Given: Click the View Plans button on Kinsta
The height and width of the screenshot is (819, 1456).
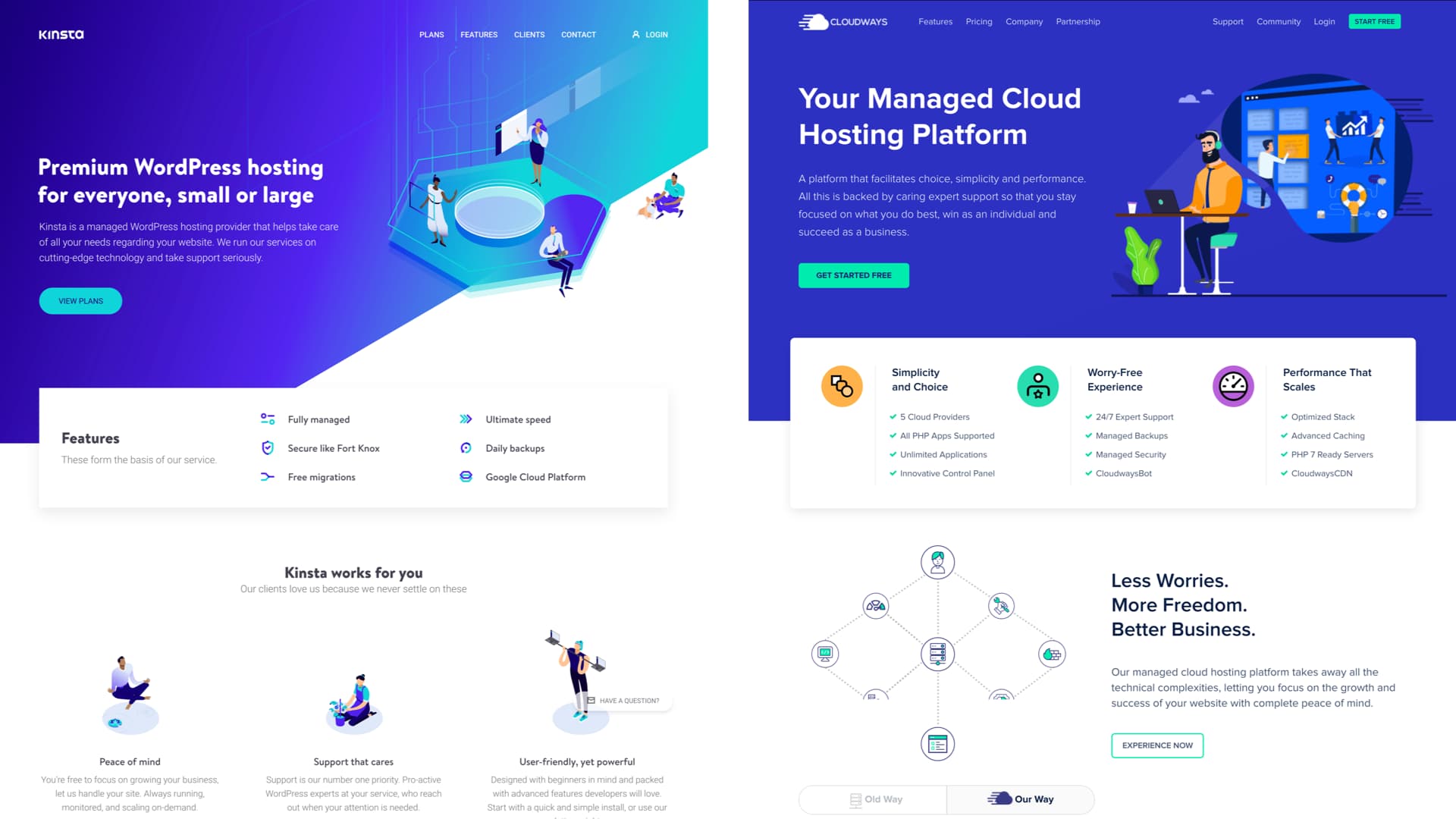Looking at the screenshot, I should [80, 300].
